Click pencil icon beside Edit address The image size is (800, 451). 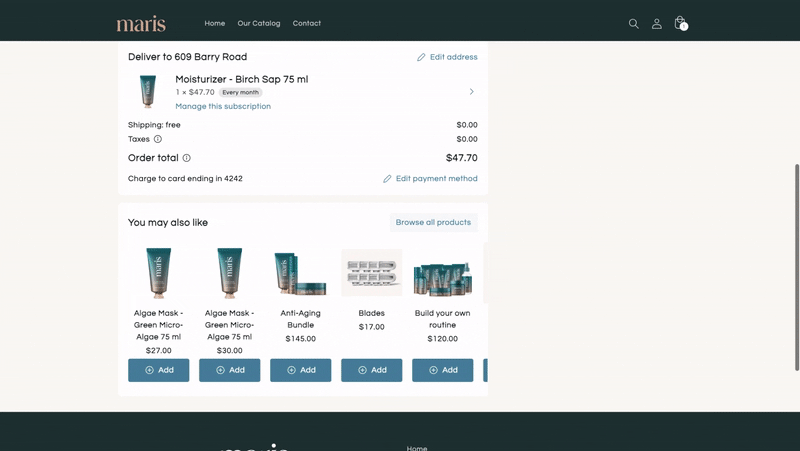click(421, 57)
